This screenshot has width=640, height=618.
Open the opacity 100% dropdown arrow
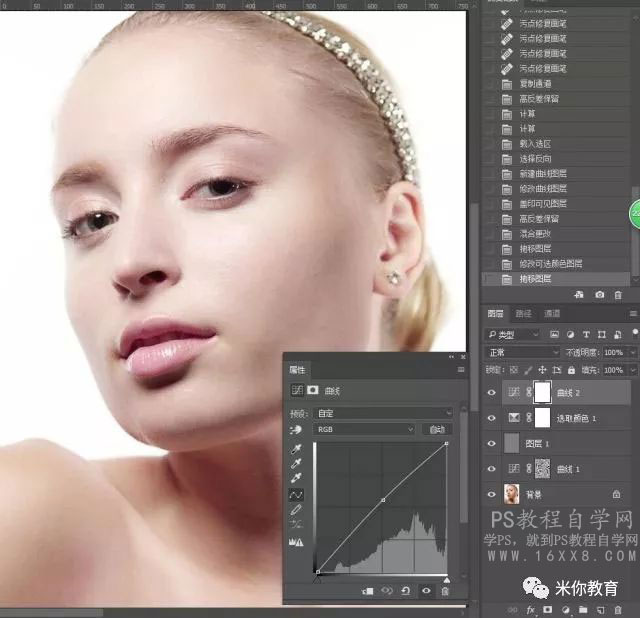click(633, 352)
